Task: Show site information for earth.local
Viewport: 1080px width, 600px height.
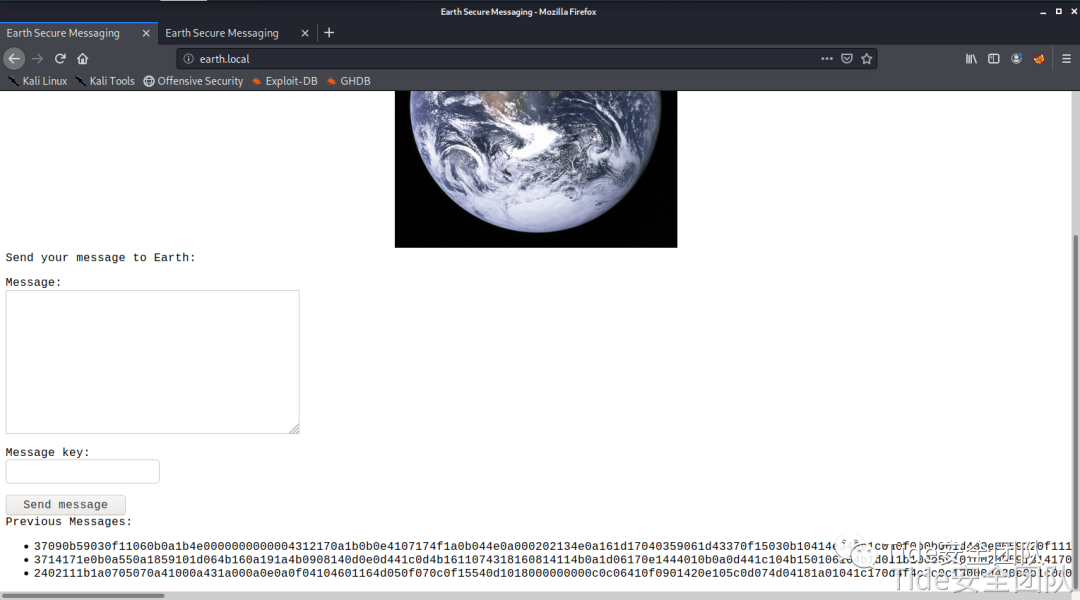Action: point(188,59)
